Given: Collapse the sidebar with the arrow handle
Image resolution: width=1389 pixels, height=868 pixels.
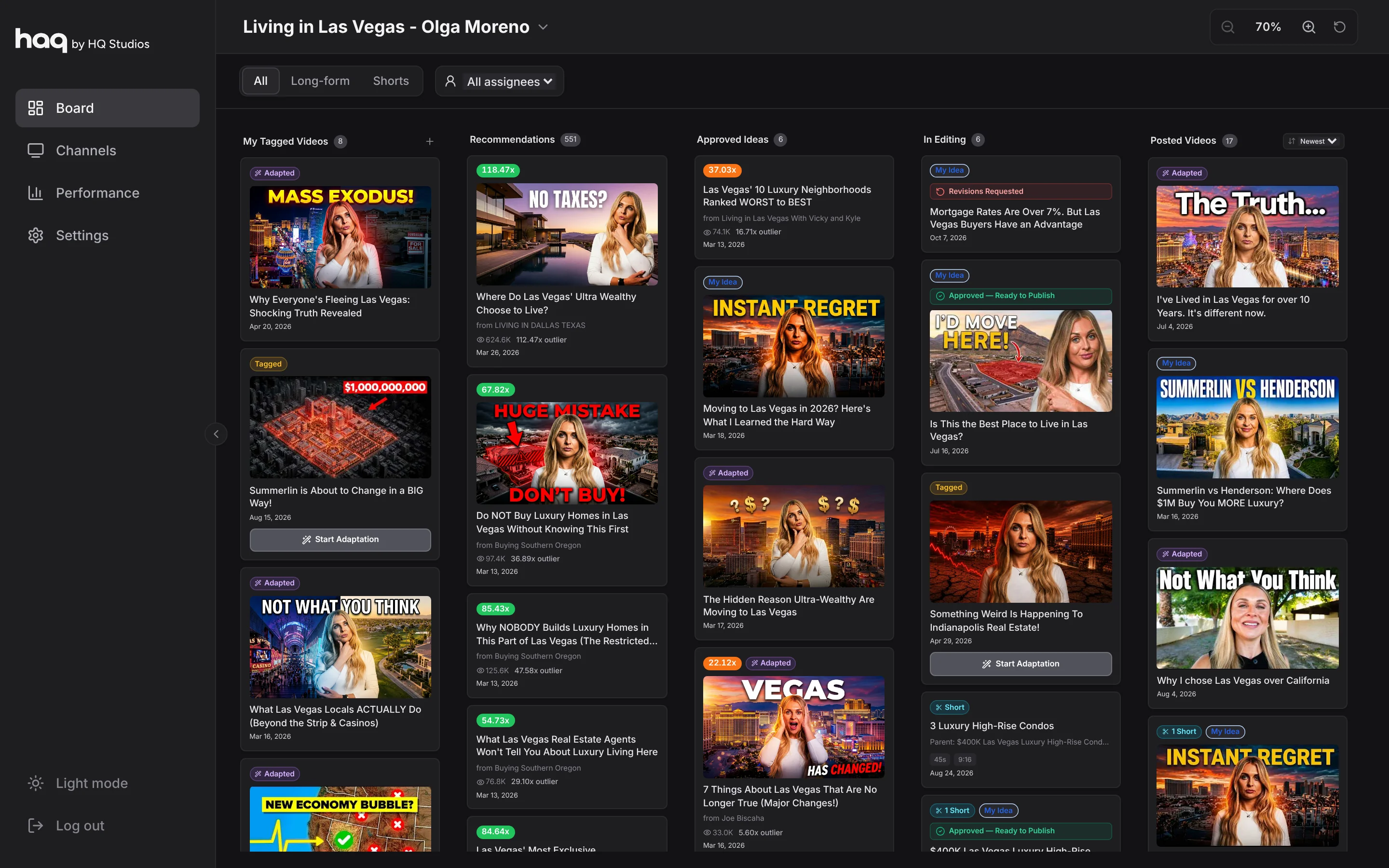Looking at the screenshot, I should tap(216, 434).
